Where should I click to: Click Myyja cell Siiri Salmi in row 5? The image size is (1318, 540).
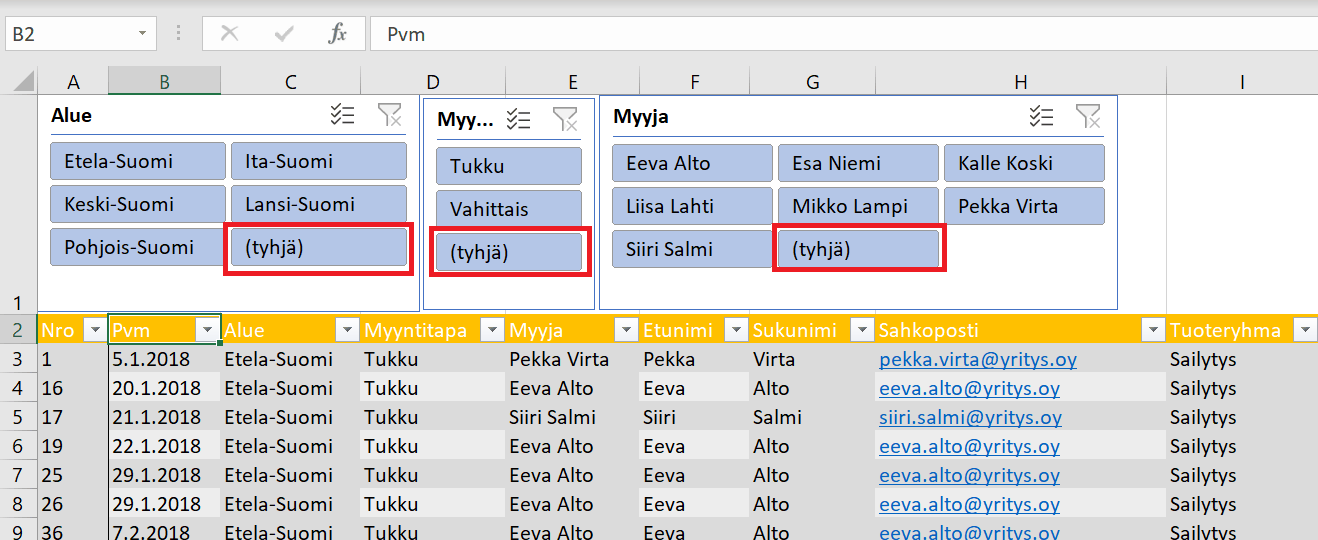572,417
